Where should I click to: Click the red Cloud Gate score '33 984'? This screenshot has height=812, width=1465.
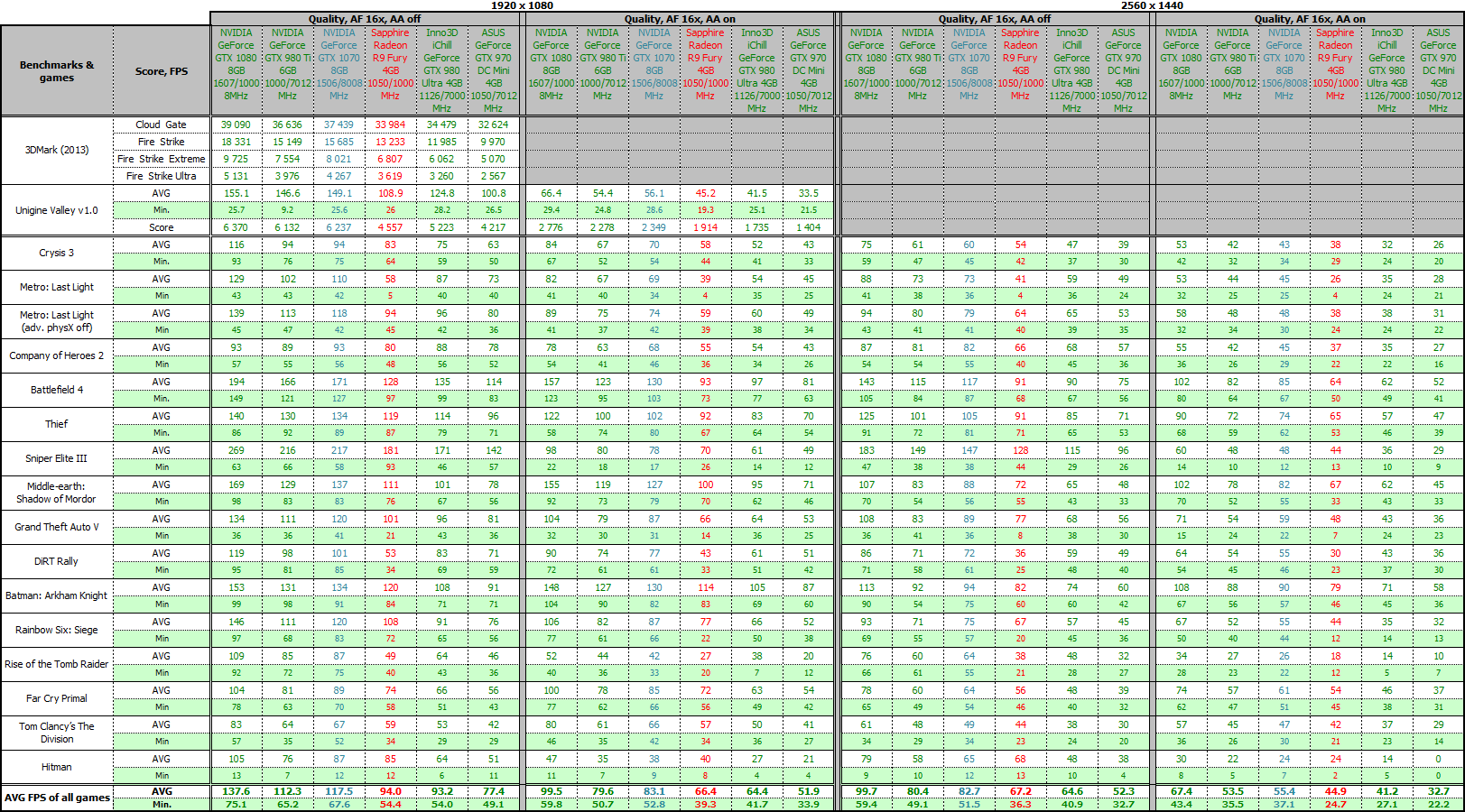391,125
